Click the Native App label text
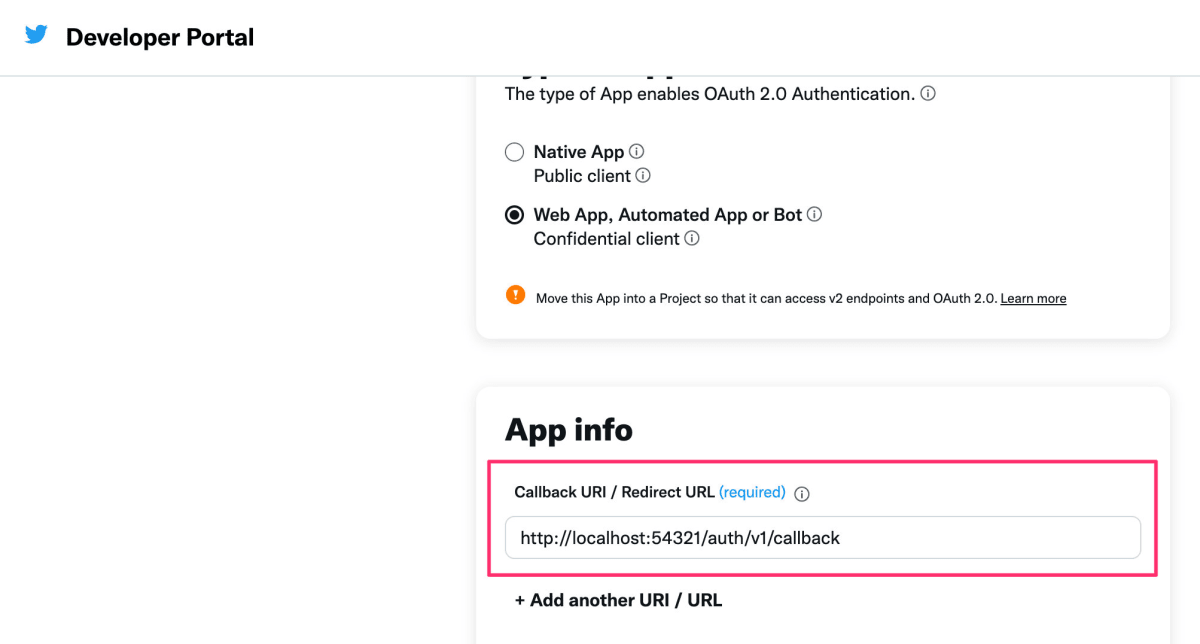 click(x=579, y=152)
